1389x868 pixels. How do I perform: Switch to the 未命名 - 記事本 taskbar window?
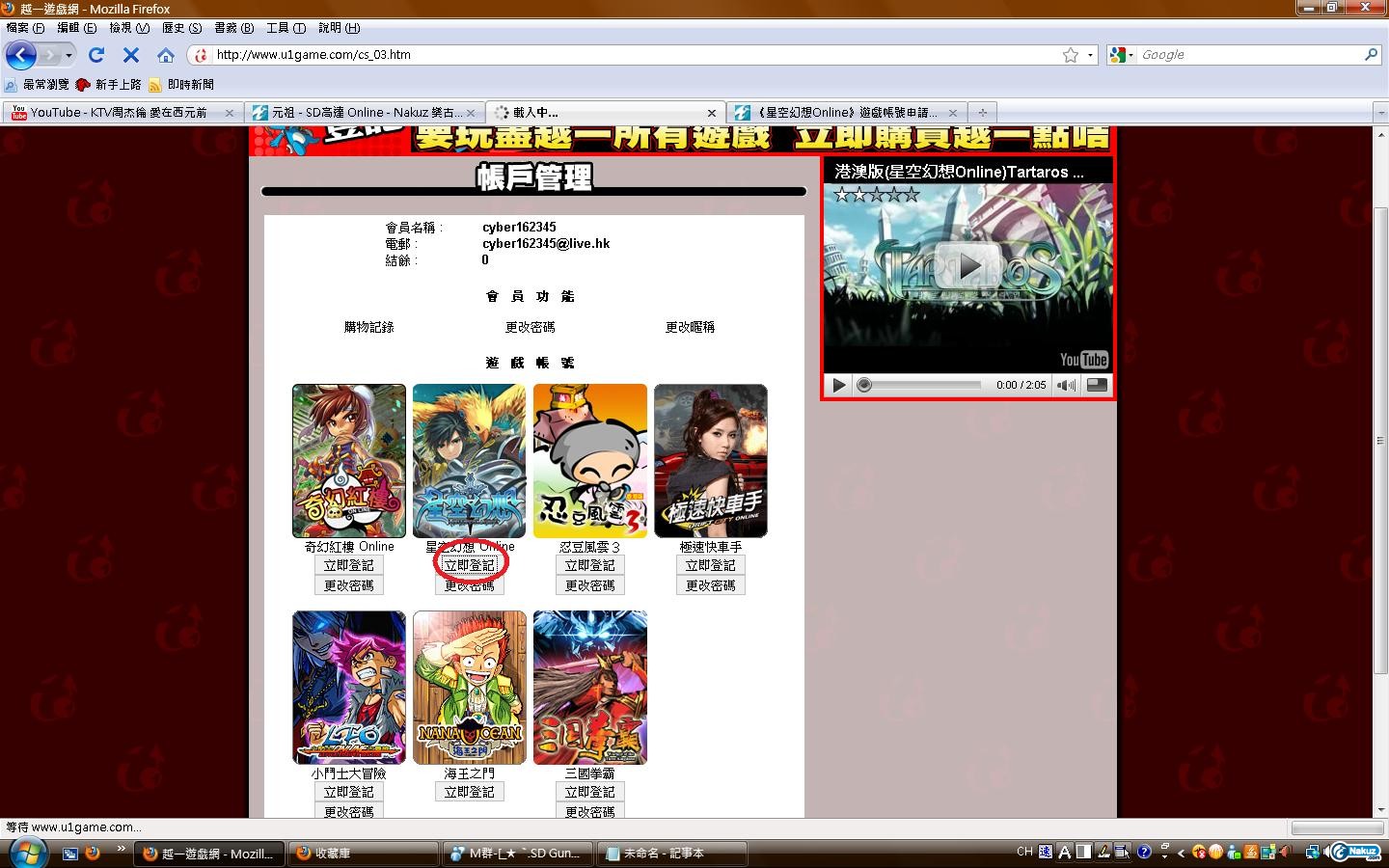tap(671, 854)
